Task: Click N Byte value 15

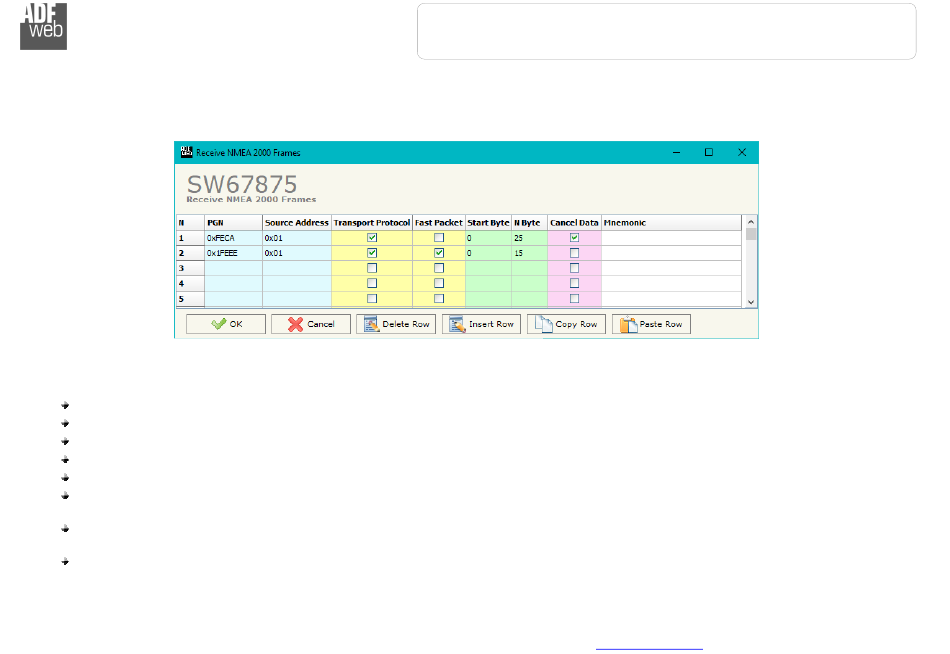Action: 530,253
